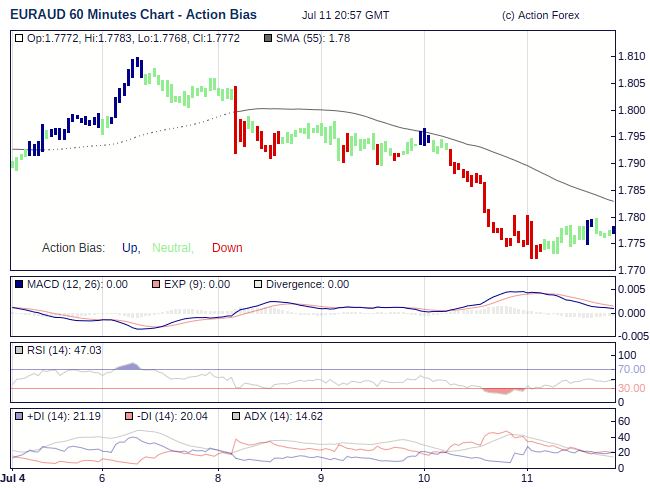Select the 'Down' action bias label
The width and height of the screenshot is (650, 489).
coord(227,248)
